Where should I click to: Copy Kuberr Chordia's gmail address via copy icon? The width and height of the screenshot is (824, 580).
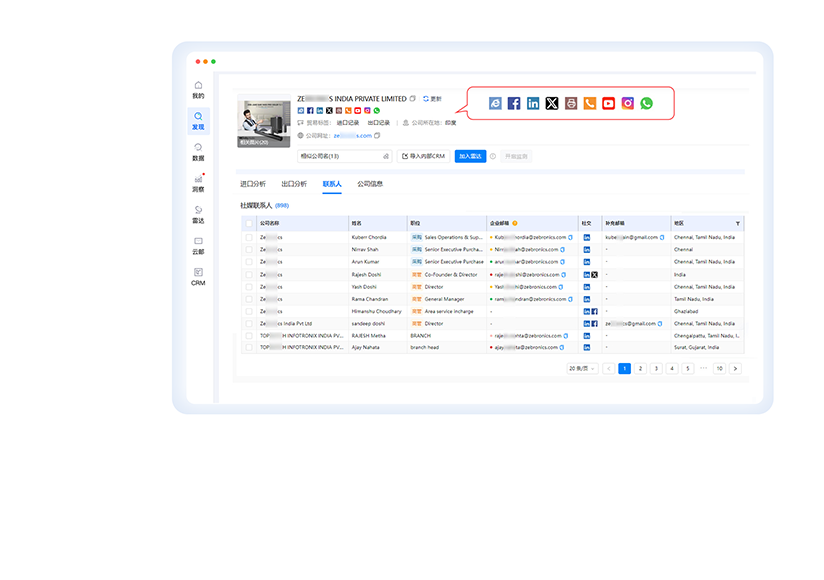(662, 237)
